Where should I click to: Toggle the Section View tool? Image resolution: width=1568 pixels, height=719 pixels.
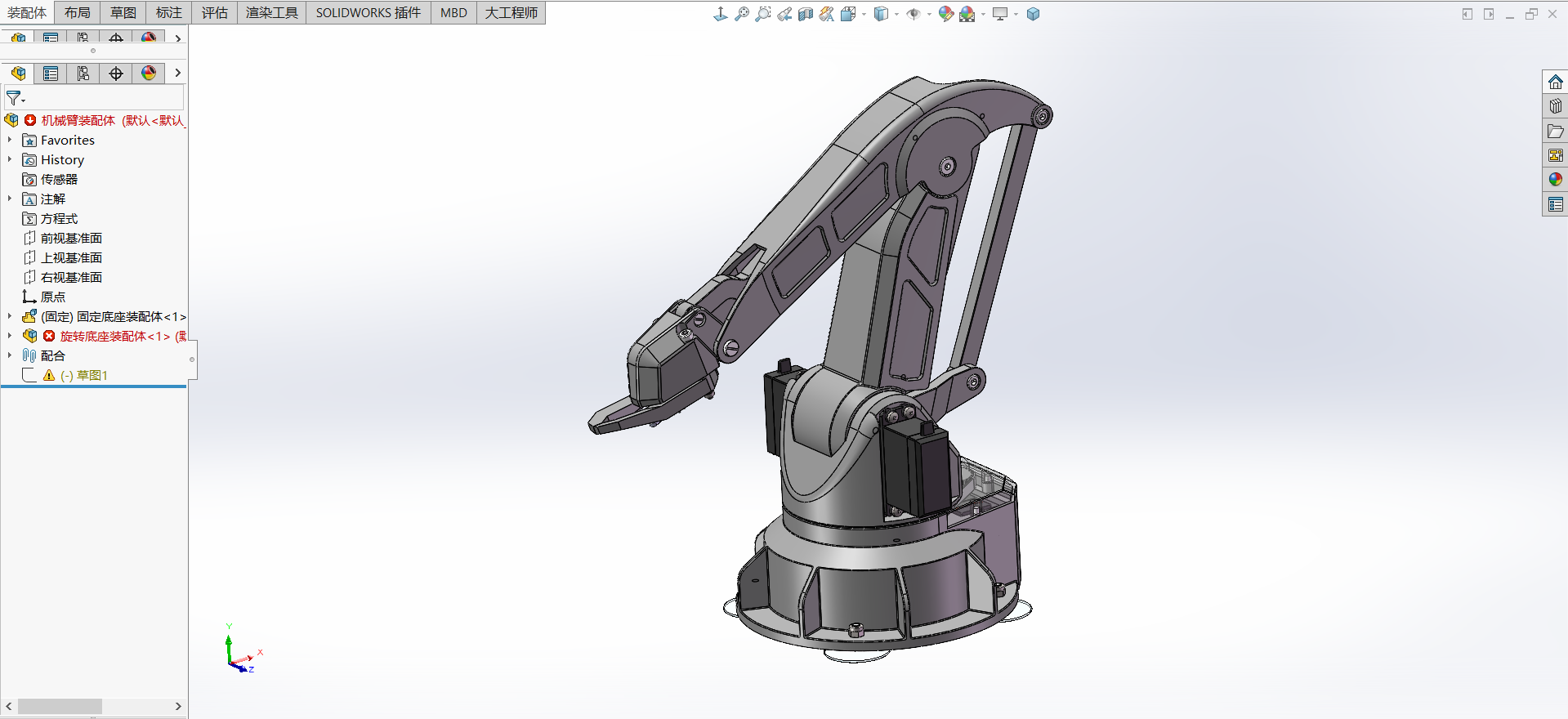(x=806, y=14)
